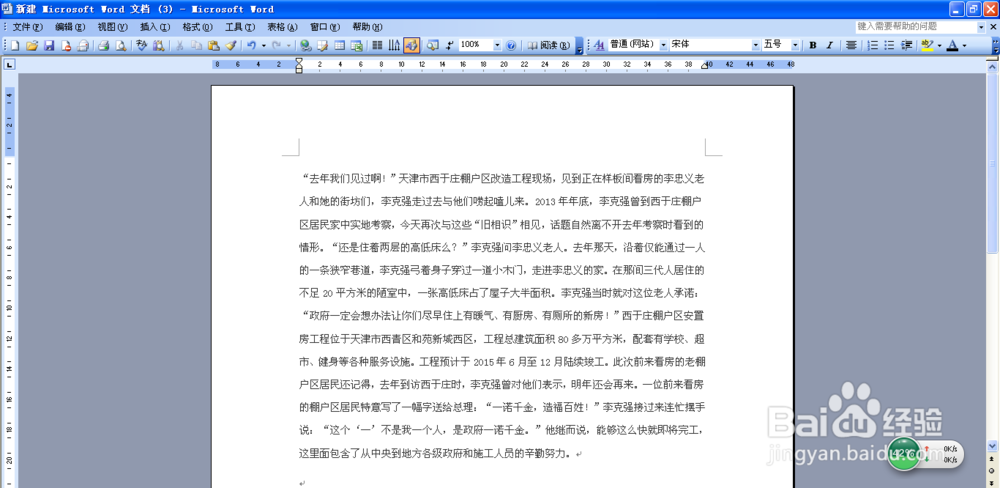This screenshot has height=488, width=1000.
Task: Open the 编辑 menu
Action: click(x=70, y=27)
